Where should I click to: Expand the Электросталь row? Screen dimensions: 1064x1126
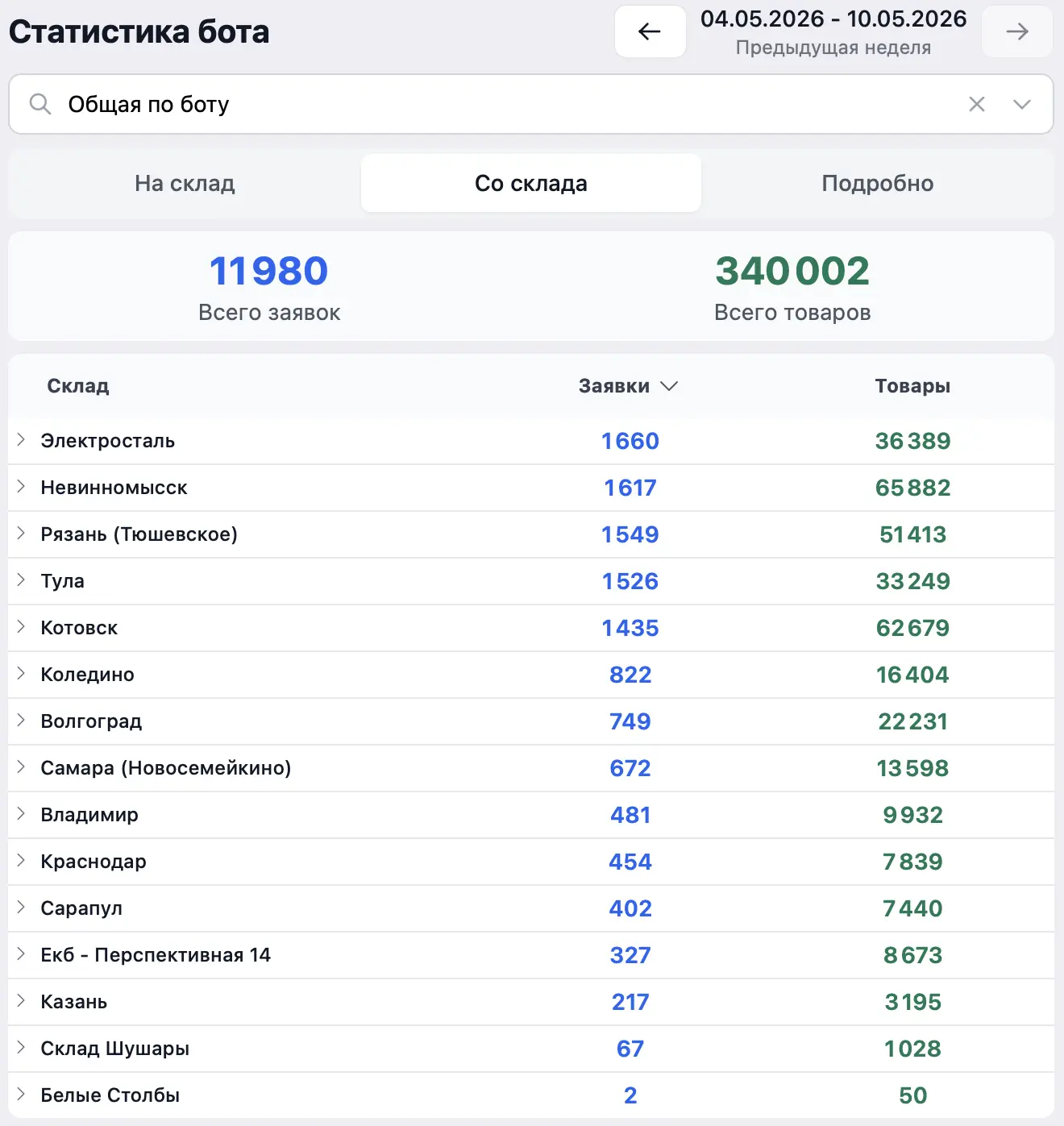[x=22, y=440]
